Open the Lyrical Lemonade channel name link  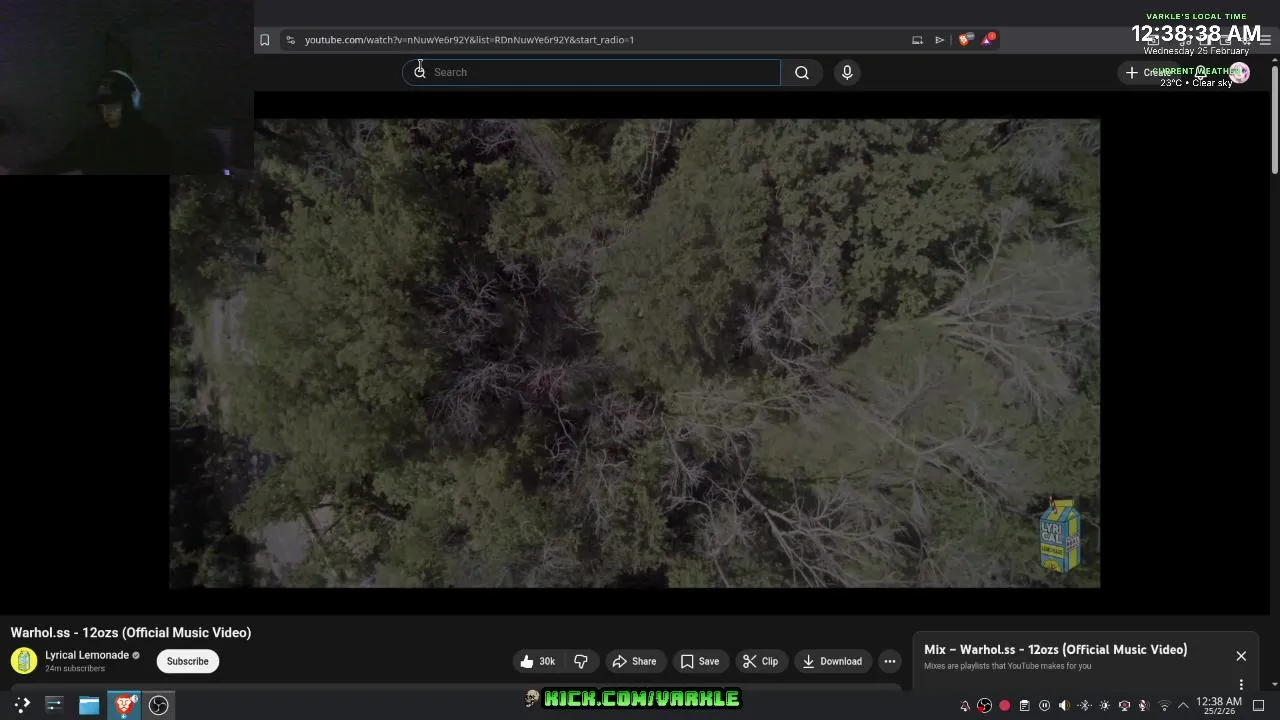[87, 655]
